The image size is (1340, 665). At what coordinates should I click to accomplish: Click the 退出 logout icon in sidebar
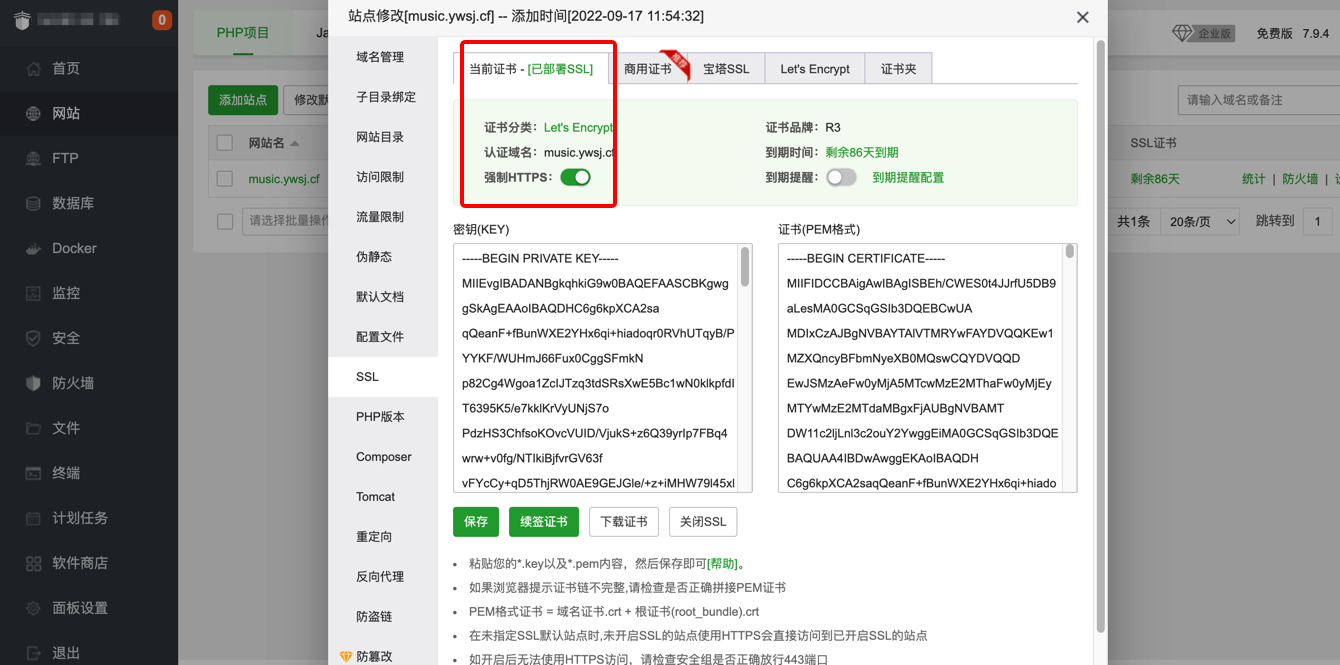[x=33, y=654]
